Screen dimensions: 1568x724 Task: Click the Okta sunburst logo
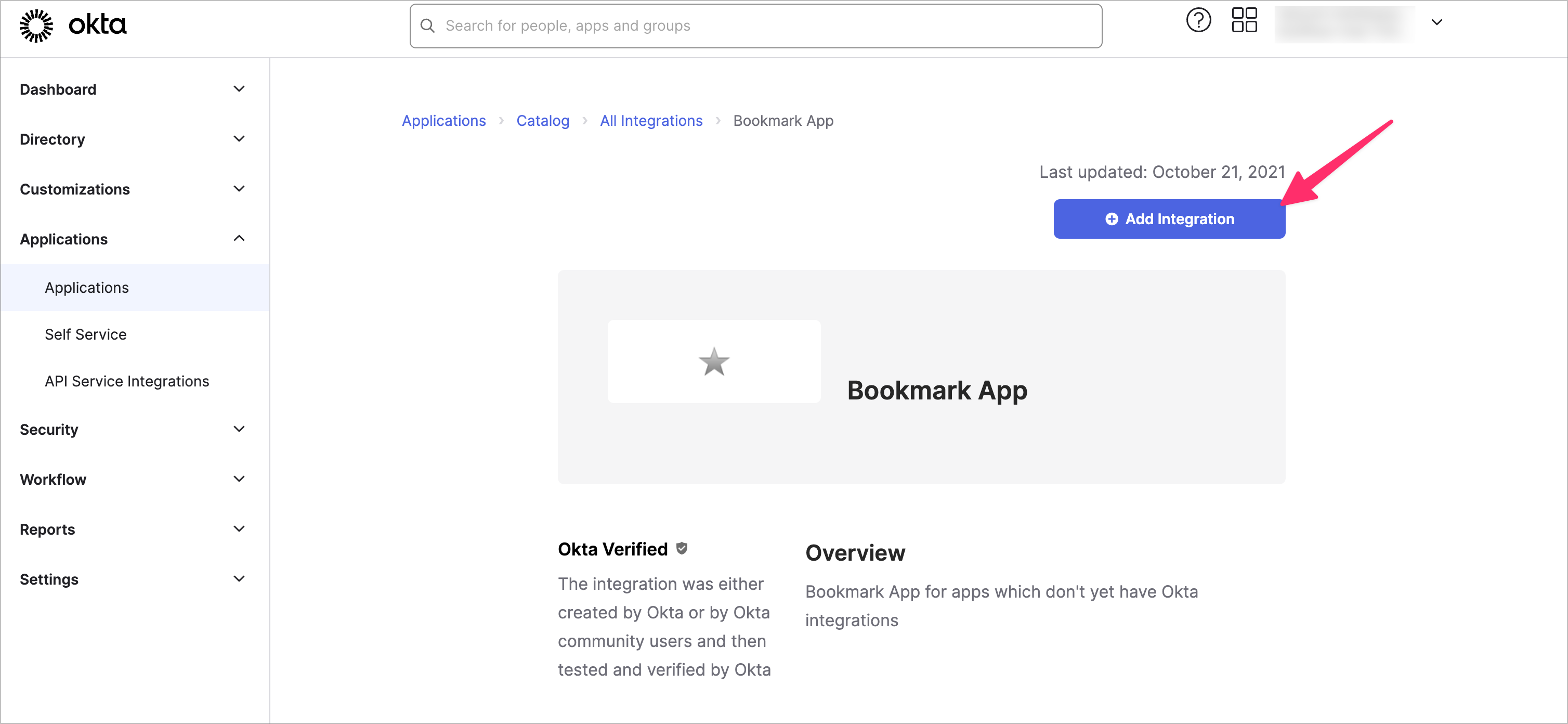point(36,25)
